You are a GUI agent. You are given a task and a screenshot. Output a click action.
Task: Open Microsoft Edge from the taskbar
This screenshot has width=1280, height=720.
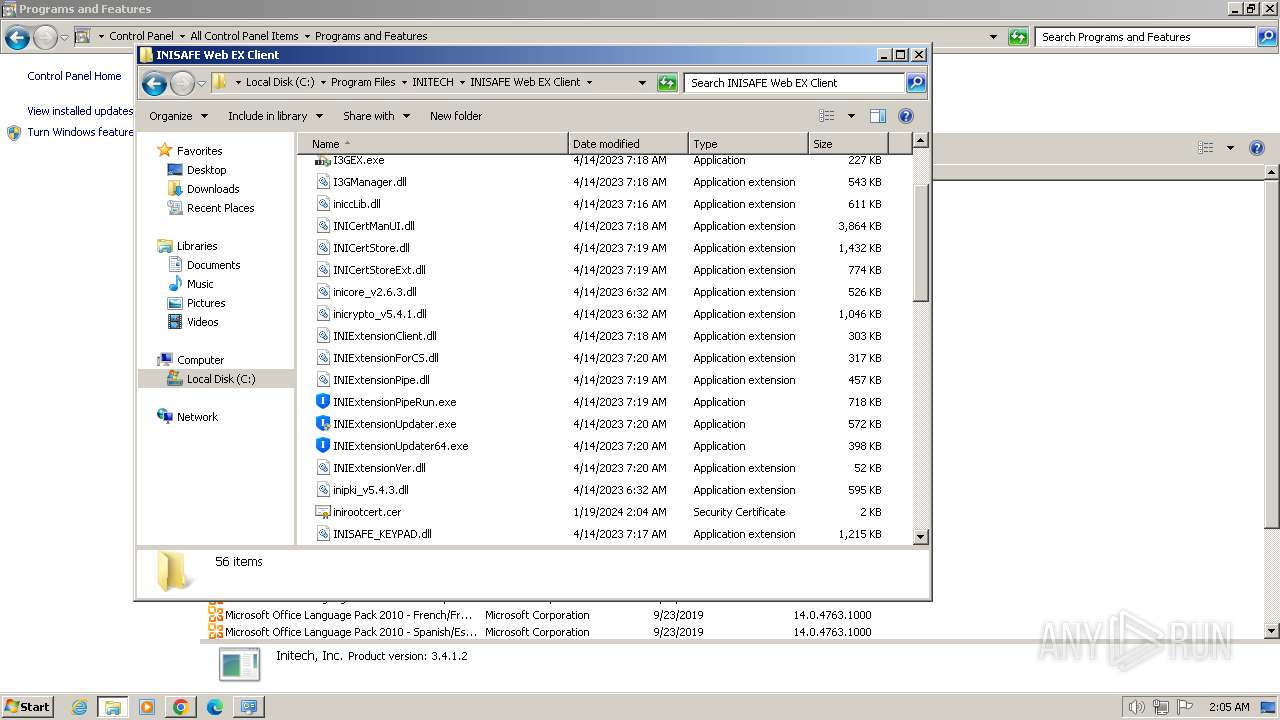tap(215, 707)
